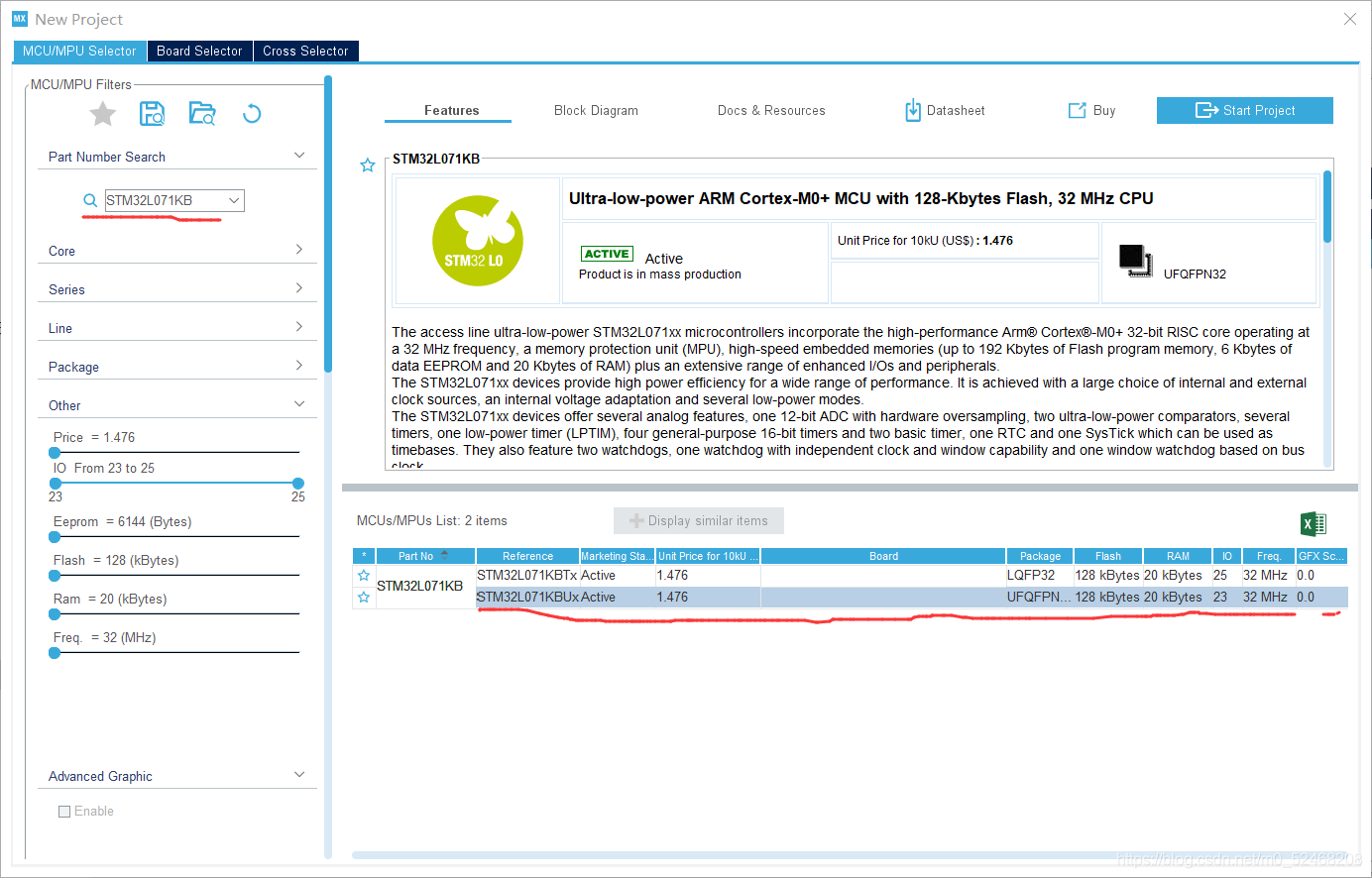This screenshot has height=878, width=1372.
Task: Click the IO slider maximum handle at 25
Action: coord(298,484)
